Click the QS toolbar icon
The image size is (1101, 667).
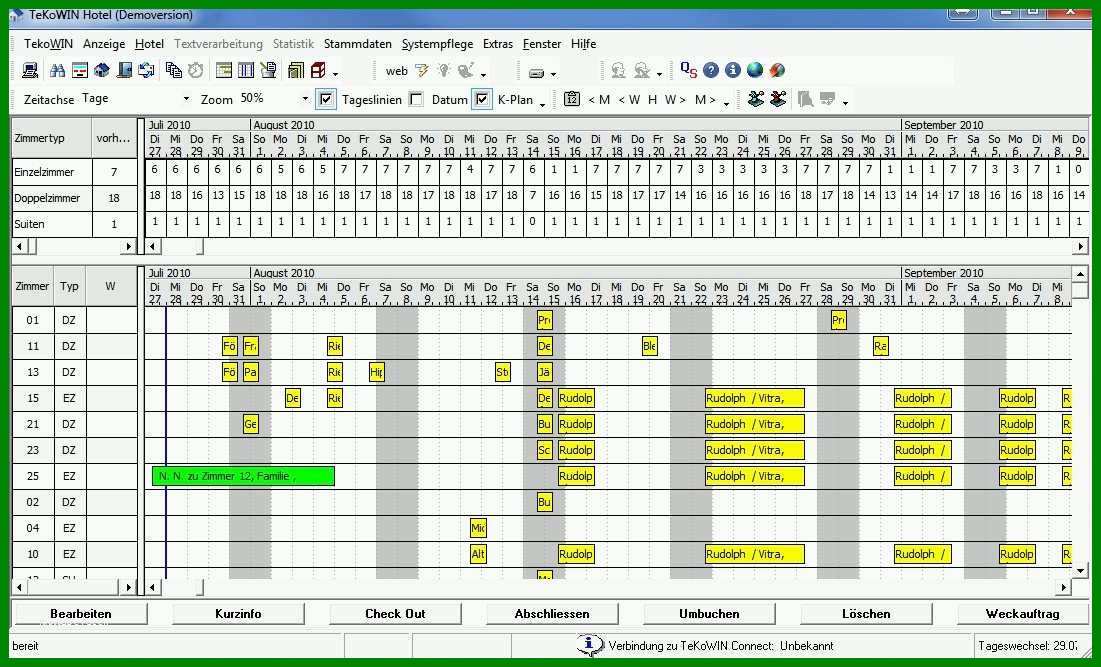pos(689,70)
